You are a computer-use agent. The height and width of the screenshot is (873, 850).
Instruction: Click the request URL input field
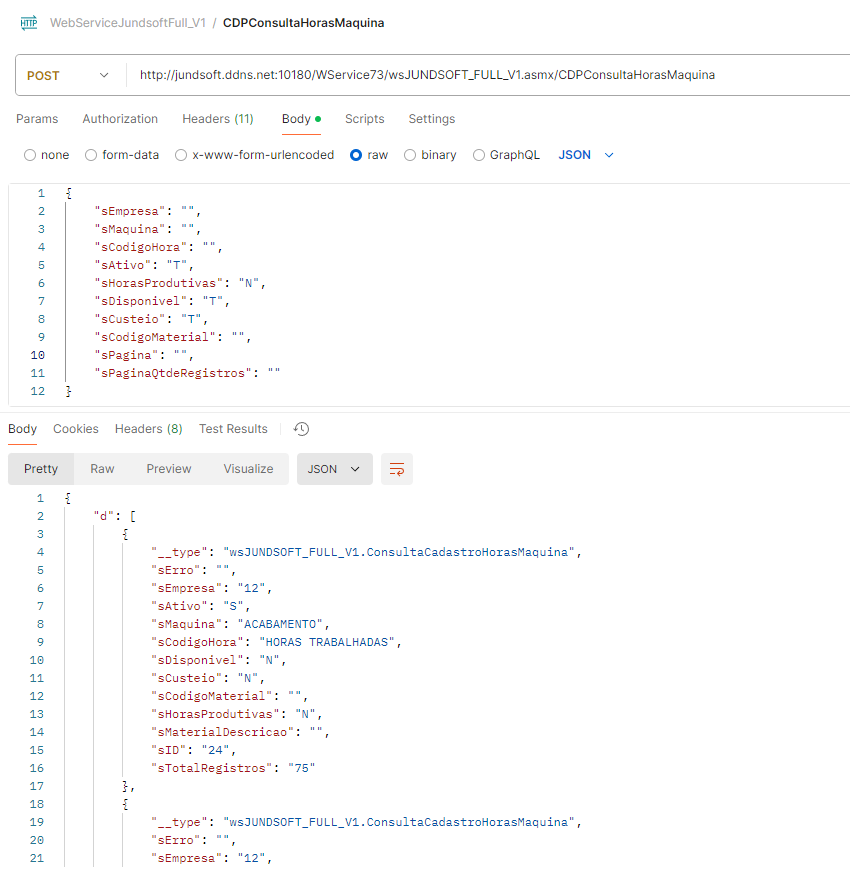point(480,75)
